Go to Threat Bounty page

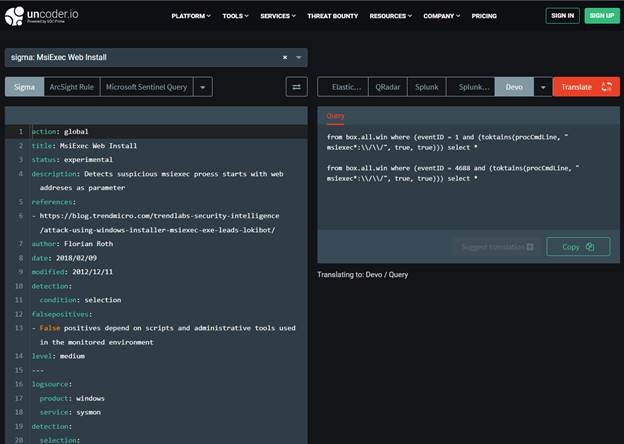pyautogui.click(x=330, y=16)
